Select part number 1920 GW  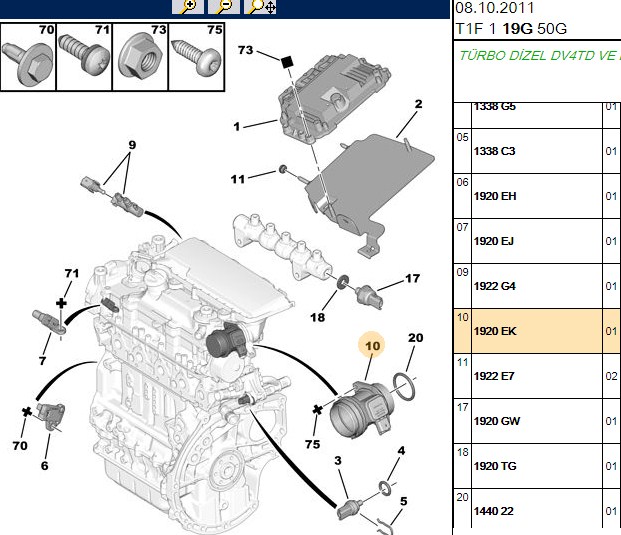pyautogui.click(x=497, y=421)
